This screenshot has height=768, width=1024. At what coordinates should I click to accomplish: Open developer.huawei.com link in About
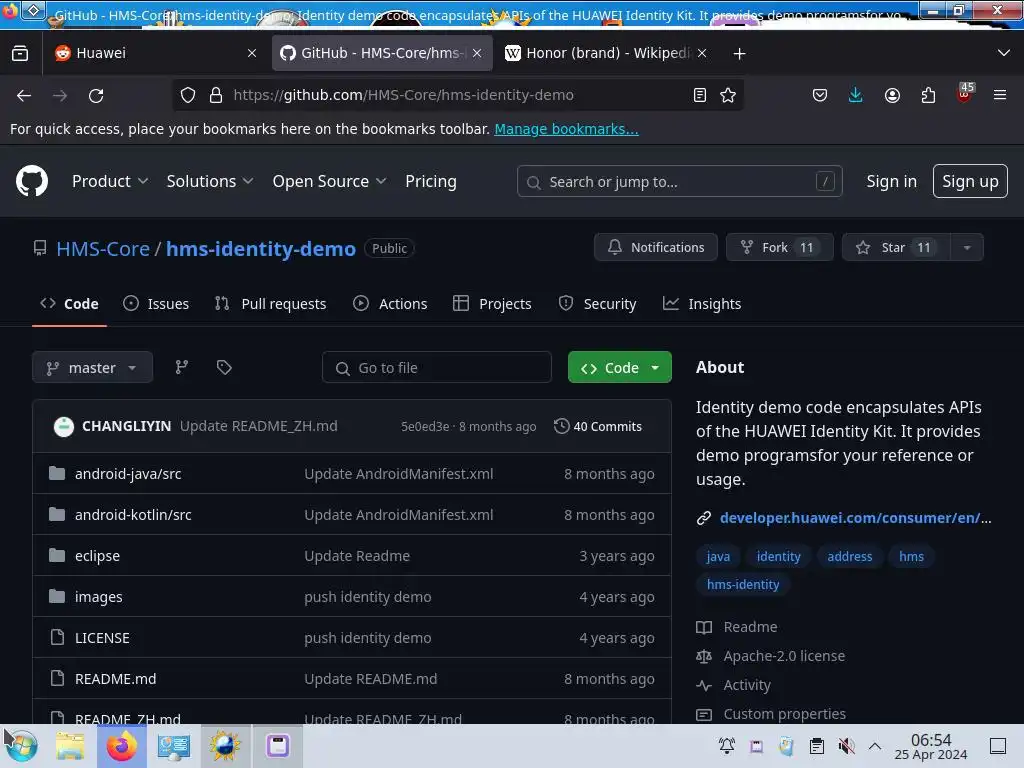(855, 518)
